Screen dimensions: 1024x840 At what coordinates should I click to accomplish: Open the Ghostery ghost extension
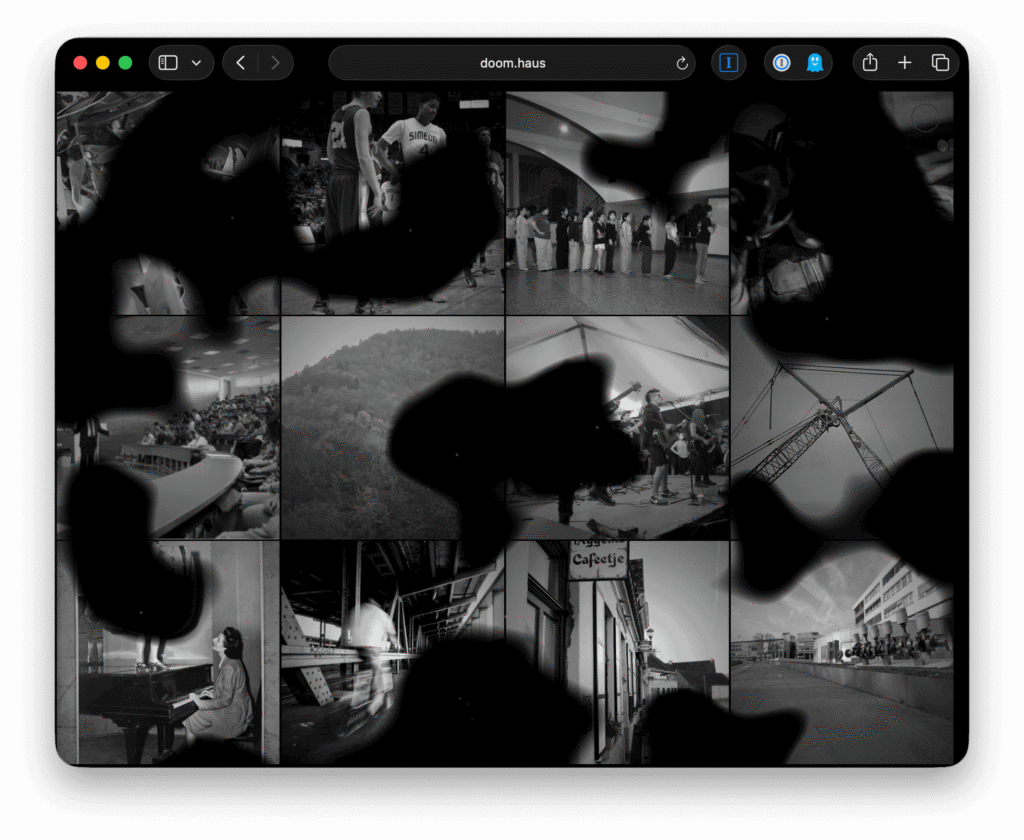(x=815, y=63)
